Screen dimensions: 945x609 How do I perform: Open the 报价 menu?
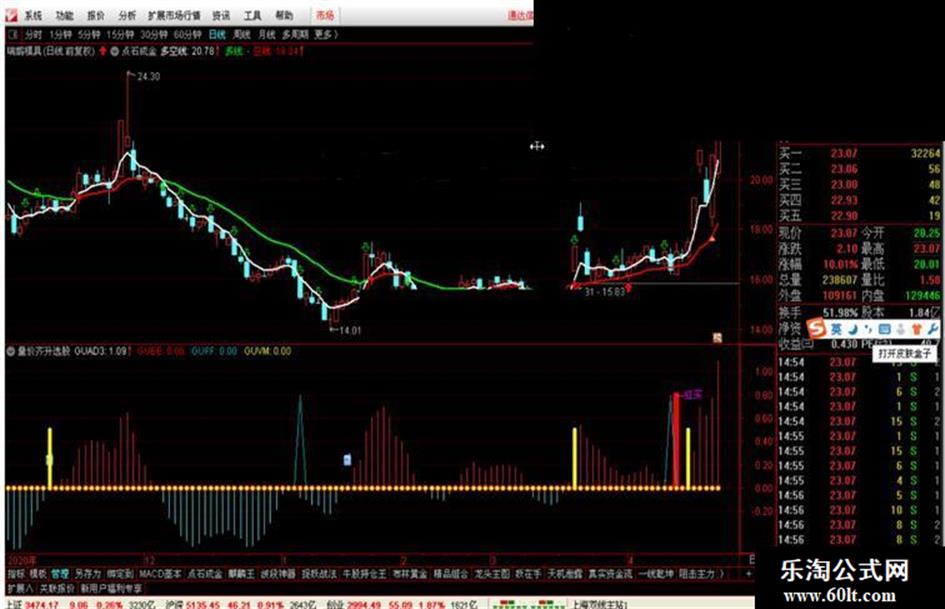[x=96, y=16]
